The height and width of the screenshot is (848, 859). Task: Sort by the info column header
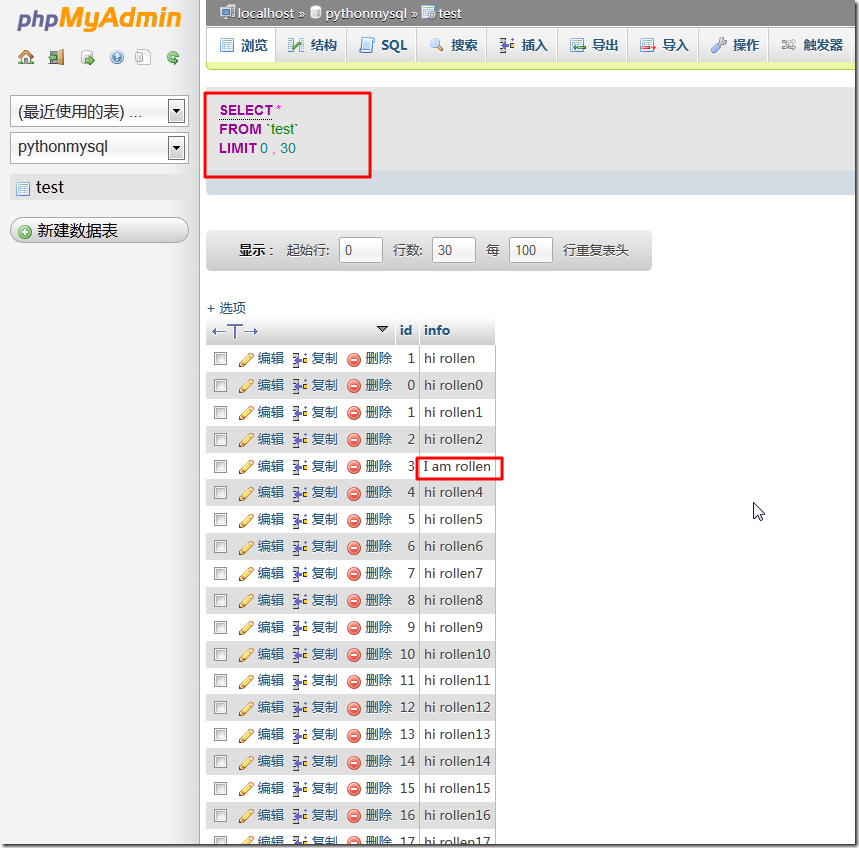pyautogui.click(x=437, y=330)
